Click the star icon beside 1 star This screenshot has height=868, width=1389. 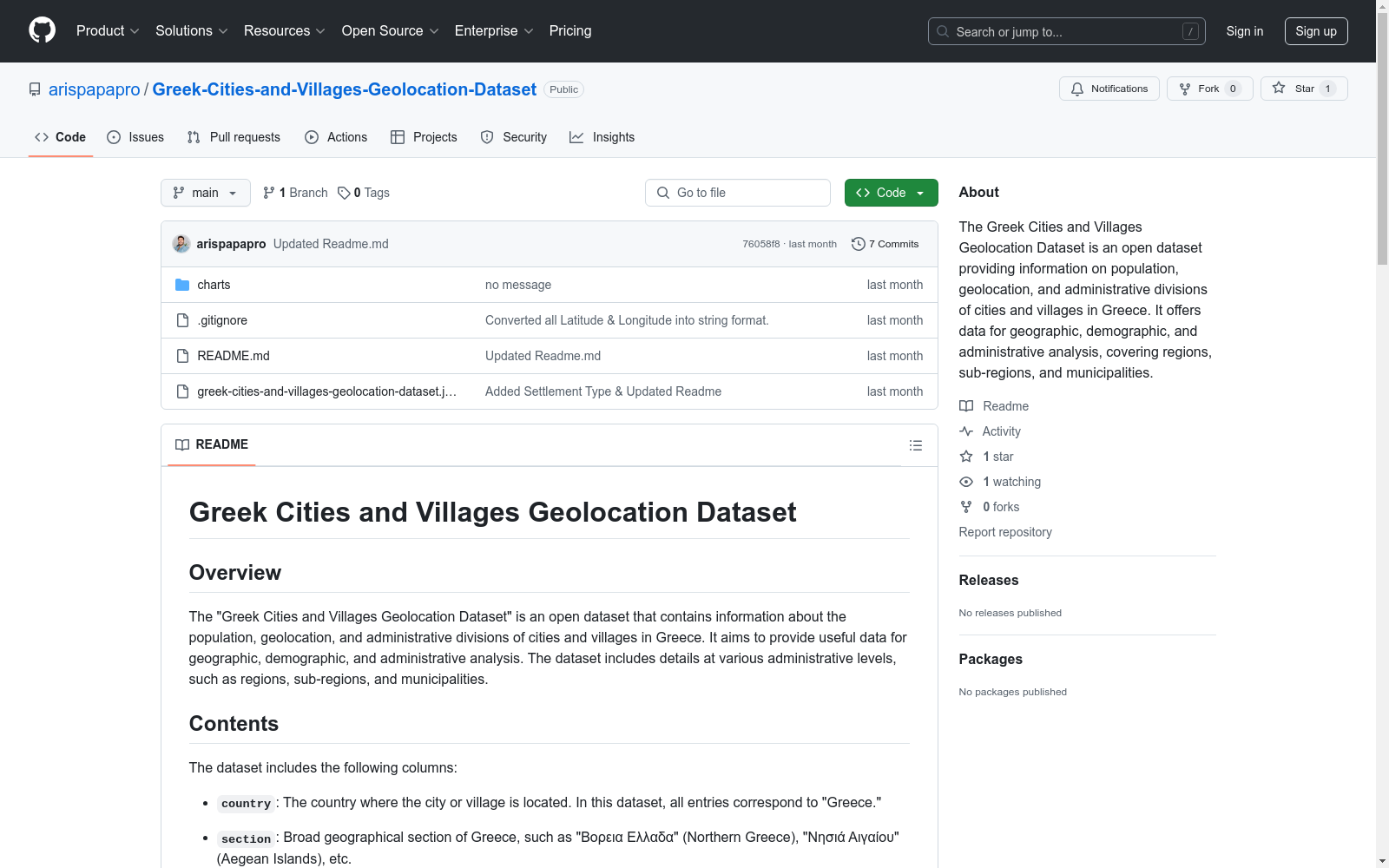(966, 457)
